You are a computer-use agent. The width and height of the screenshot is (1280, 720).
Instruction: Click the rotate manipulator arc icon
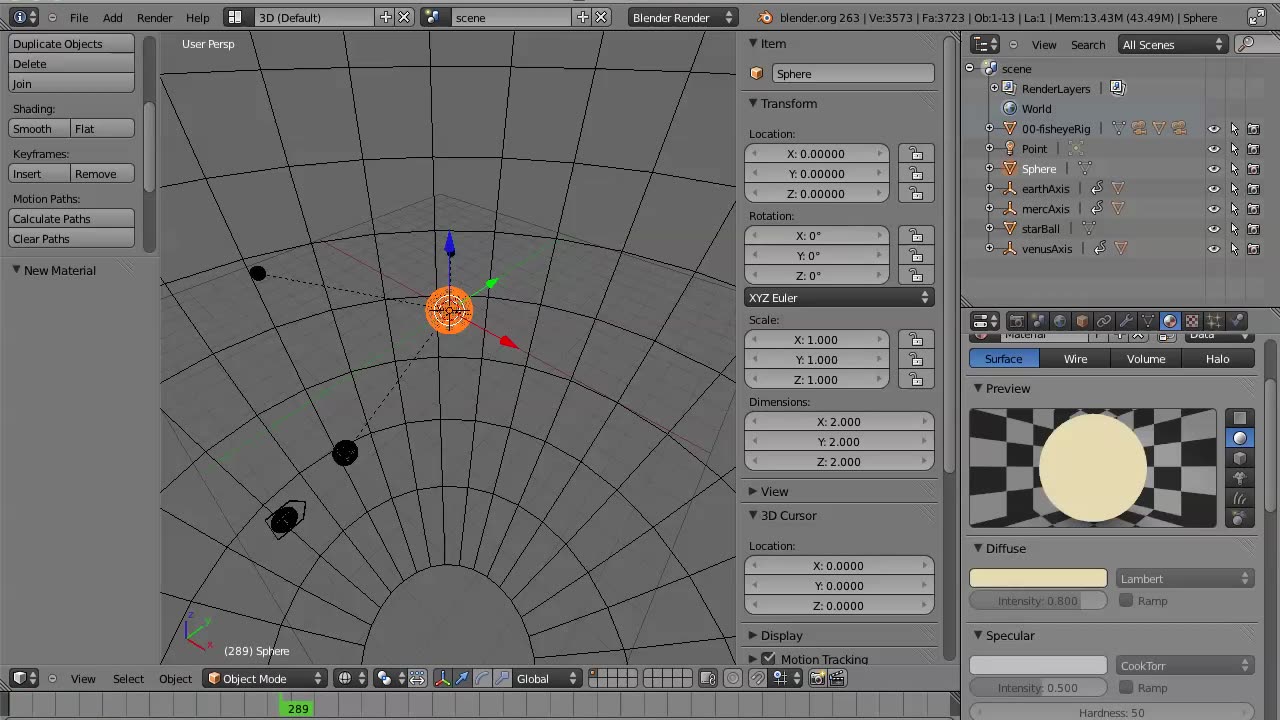482,679
